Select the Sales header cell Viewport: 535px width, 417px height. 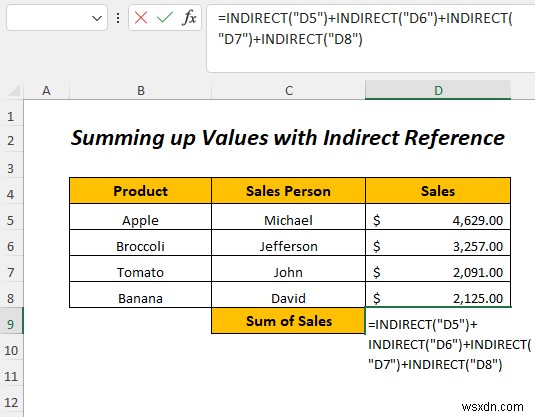438,191
